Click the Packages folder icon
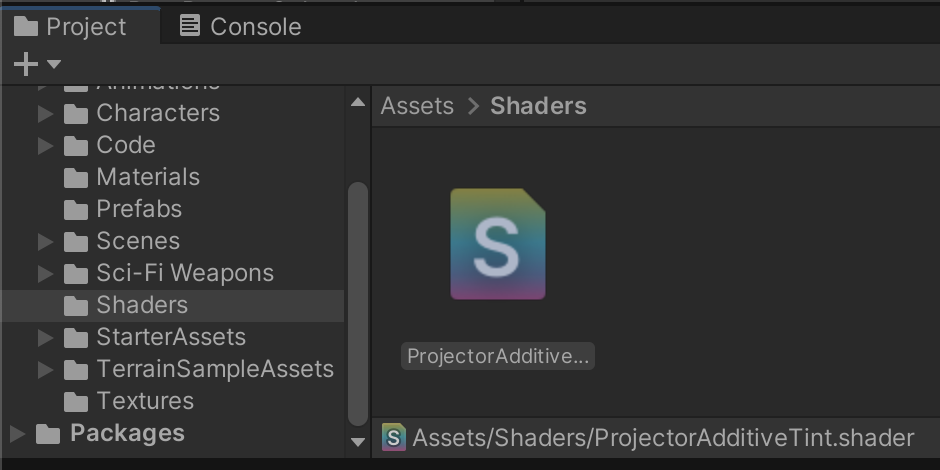This screenshot has height=470, width=940. pyautogui.click(x=48, y=434)
